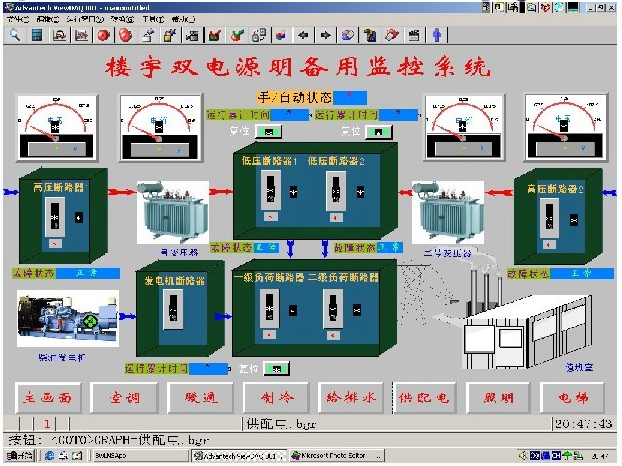Click the right arrow navigation icon
This screenshot has width=622, height=466.
pos(324,35)
